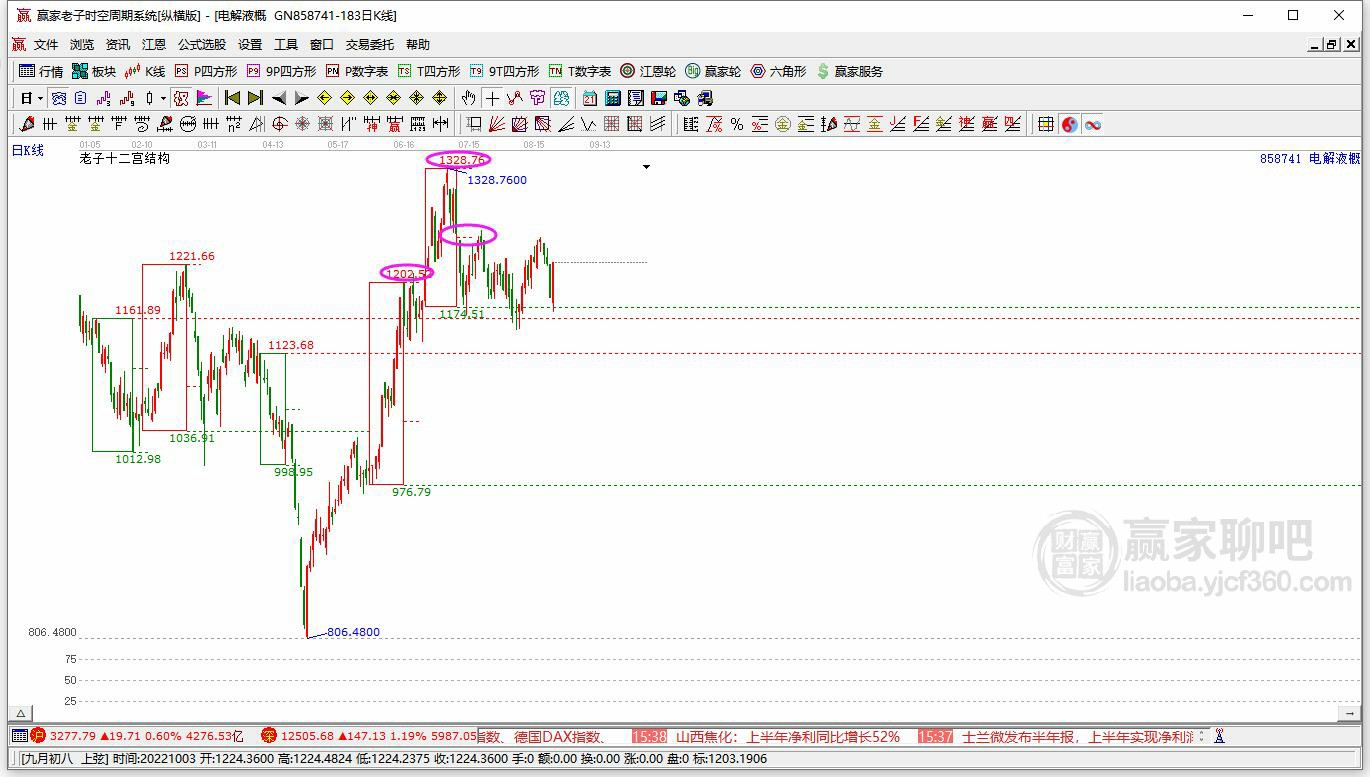Restore the inner chart window via MDI restore button

(1332, 45)
